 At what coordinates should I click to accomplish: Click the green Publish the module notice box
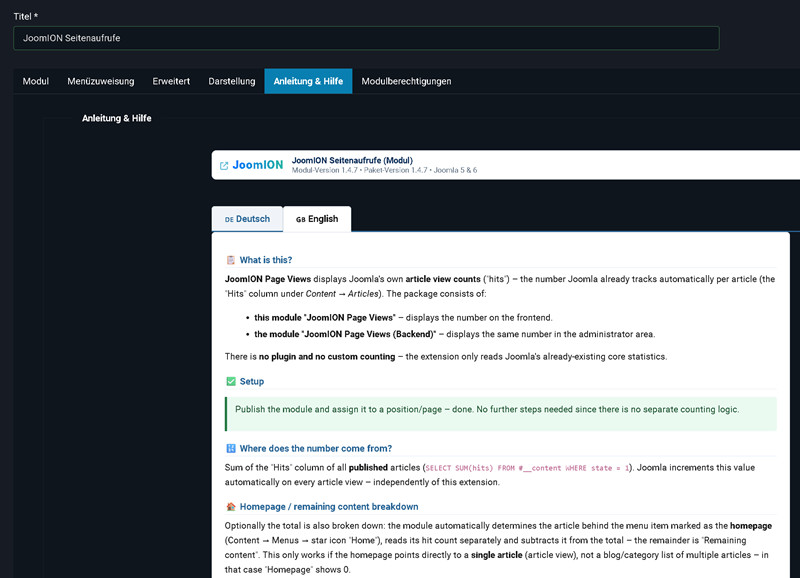click(501, 414)
